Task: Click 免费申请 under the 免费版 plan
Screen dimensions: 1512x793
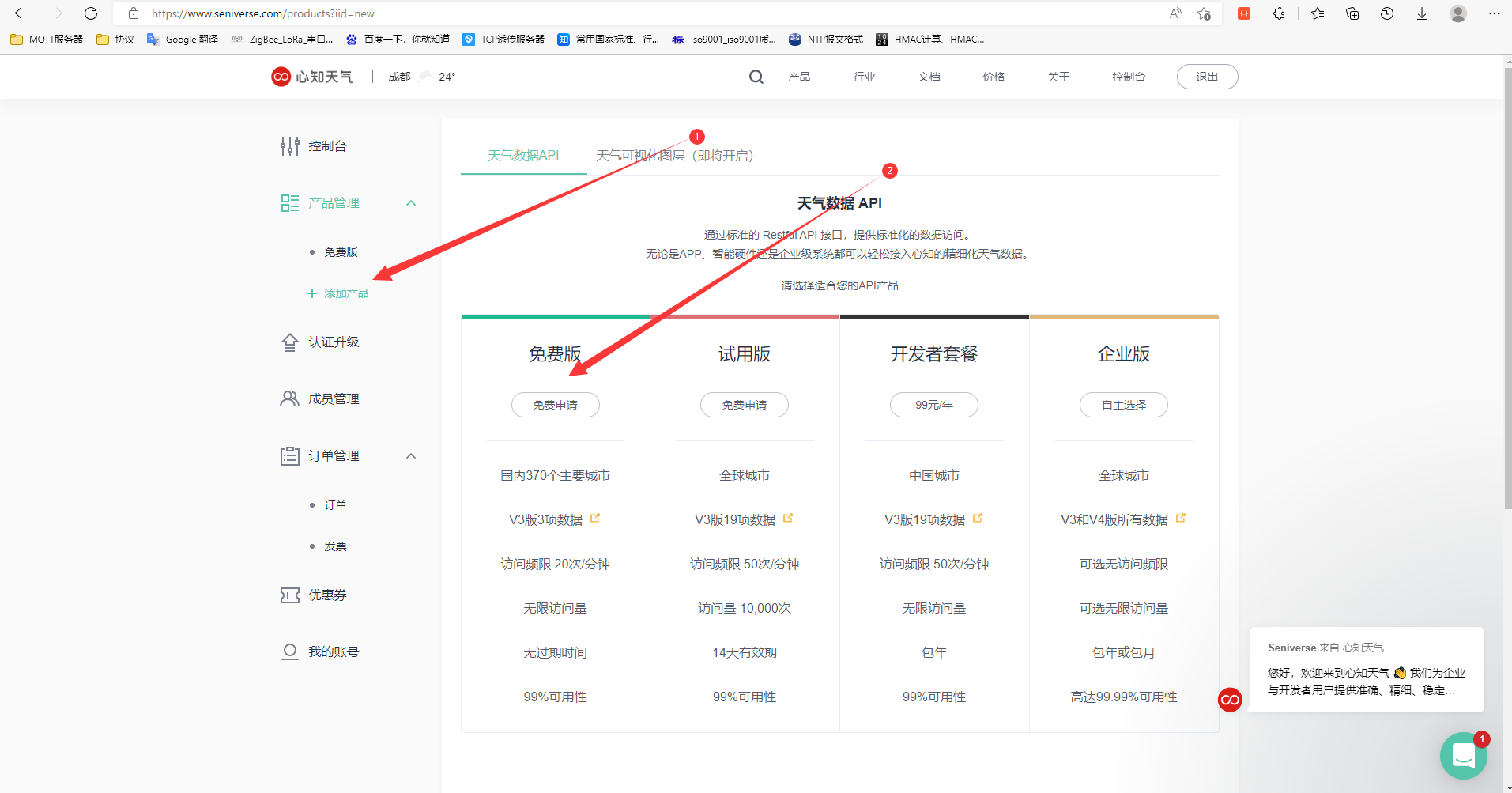Action: pyautogui.click(x=555, y=404)
